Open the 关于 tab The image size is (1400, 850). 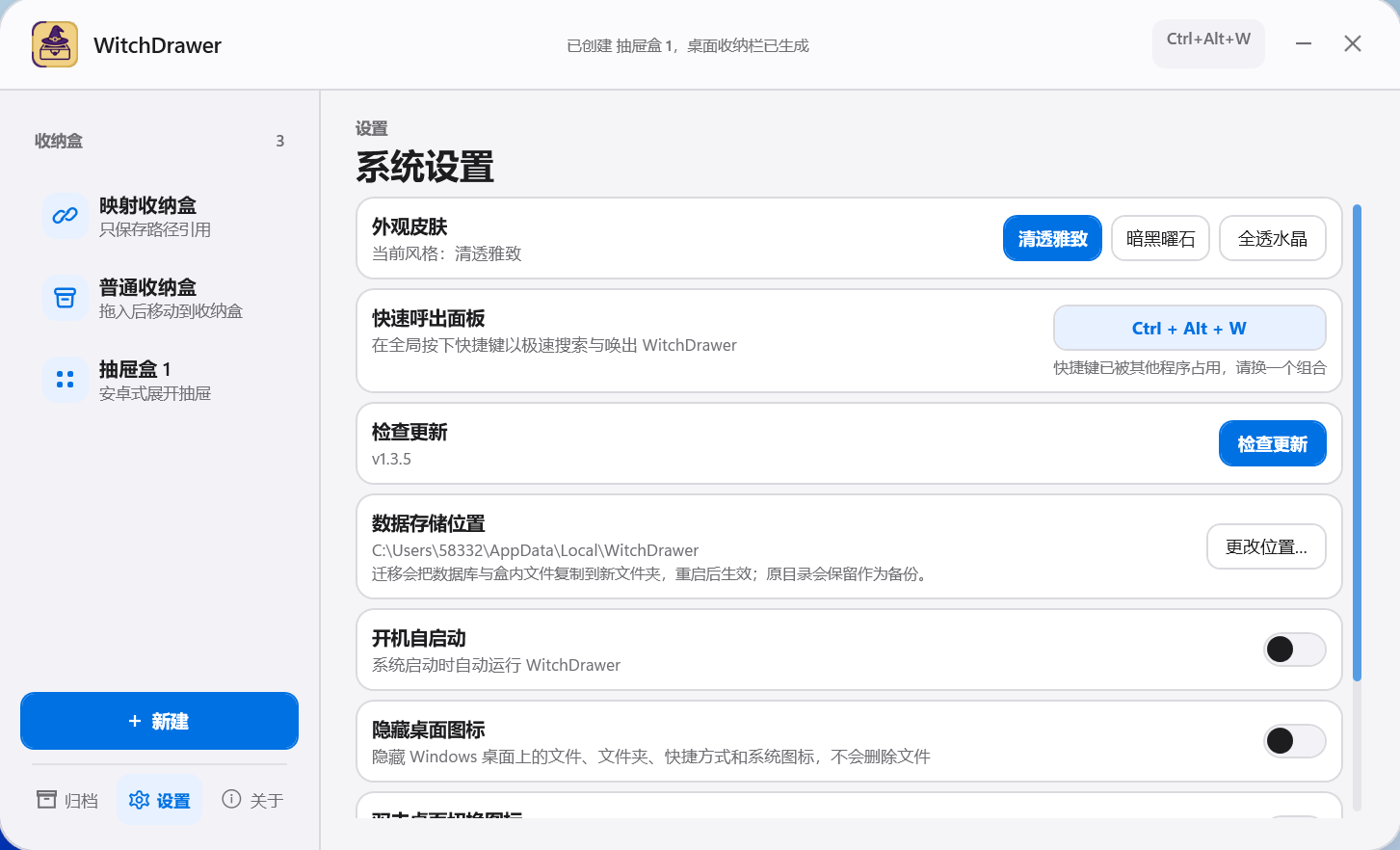coord(252,800)
